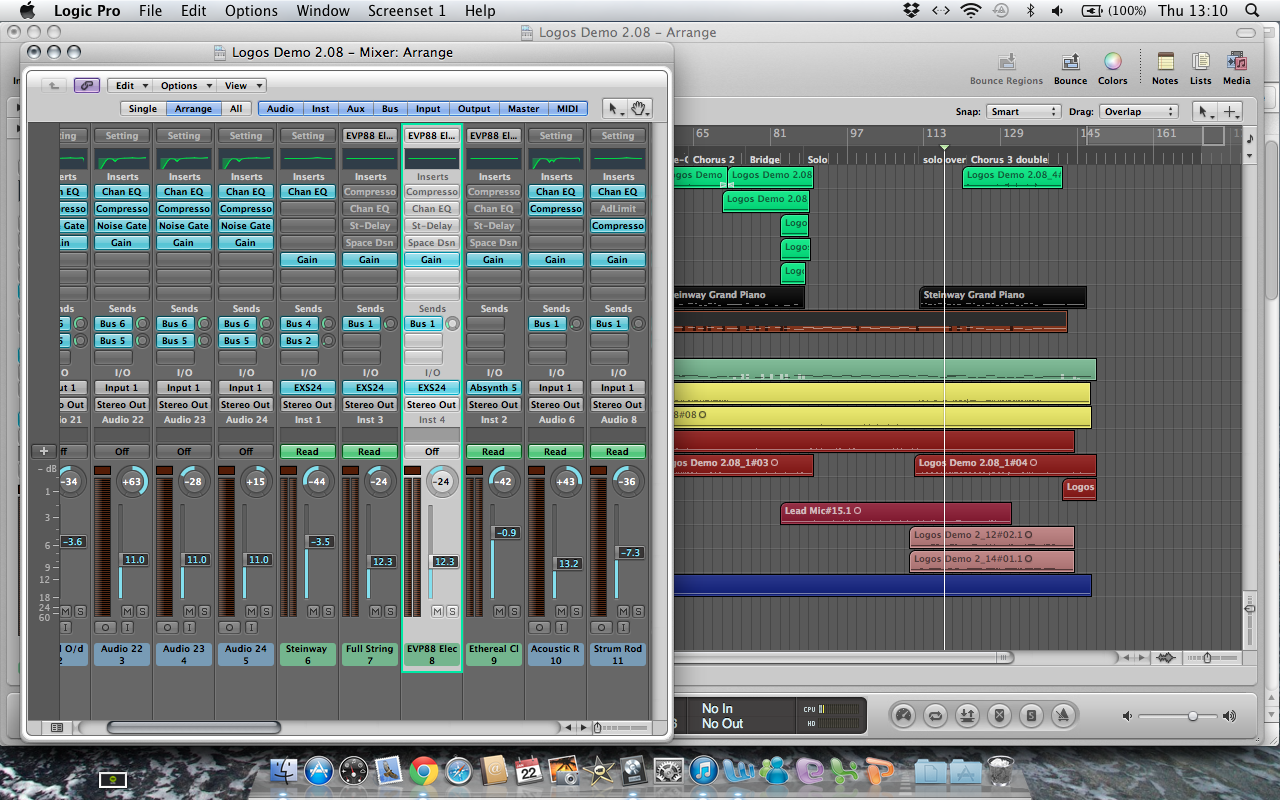Screen dimensions: 1280x800
Task: Open the Drag mode dropdown set to Overlap
Action: [x=1138, y=112]
